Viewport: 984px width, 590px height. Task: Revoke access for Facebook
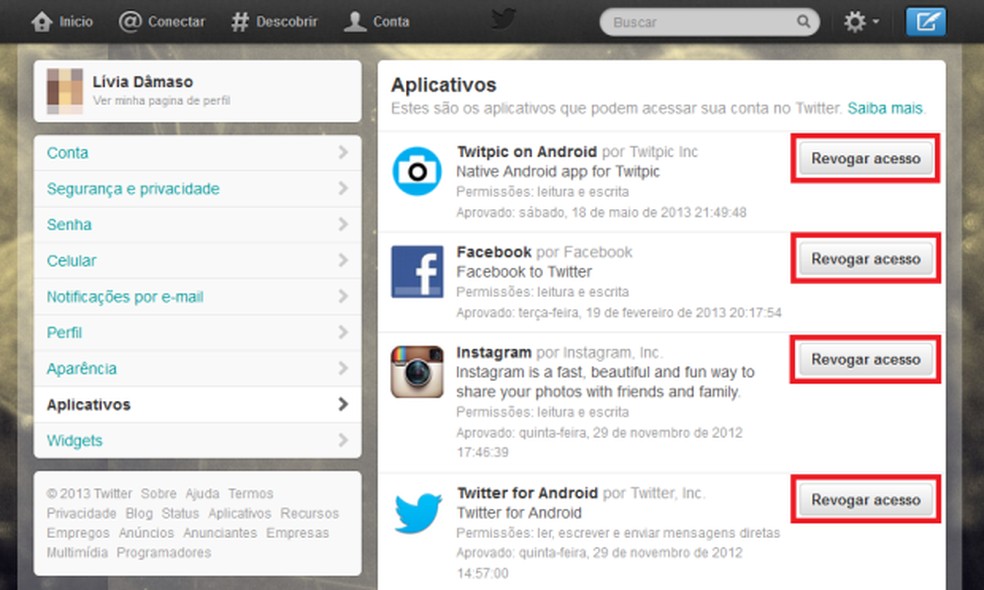click(865, 259)
